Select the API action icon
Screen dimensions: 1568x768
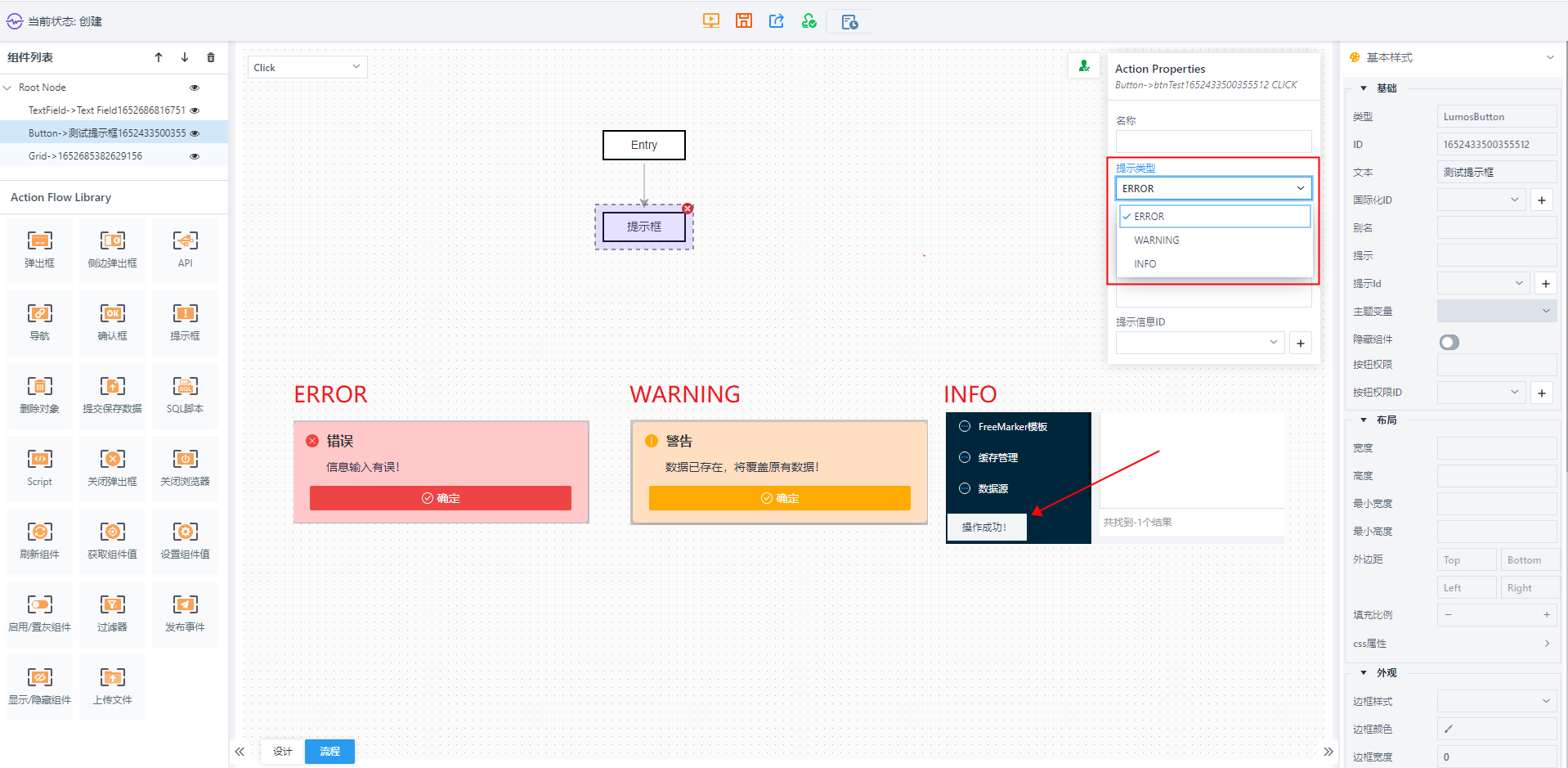[186, 240]
